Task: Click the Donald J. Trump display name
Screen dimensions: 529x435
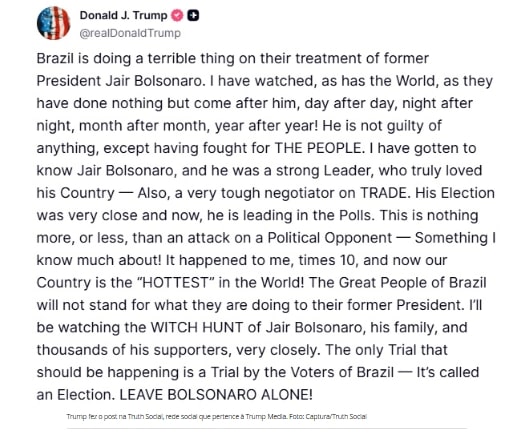Action: 123,16
